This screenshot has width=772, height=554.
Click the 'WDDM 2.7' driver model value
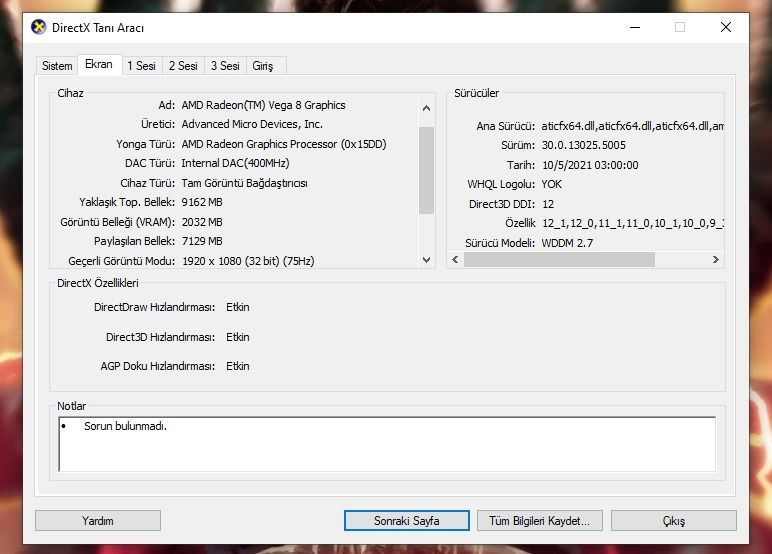coord(567,243)
